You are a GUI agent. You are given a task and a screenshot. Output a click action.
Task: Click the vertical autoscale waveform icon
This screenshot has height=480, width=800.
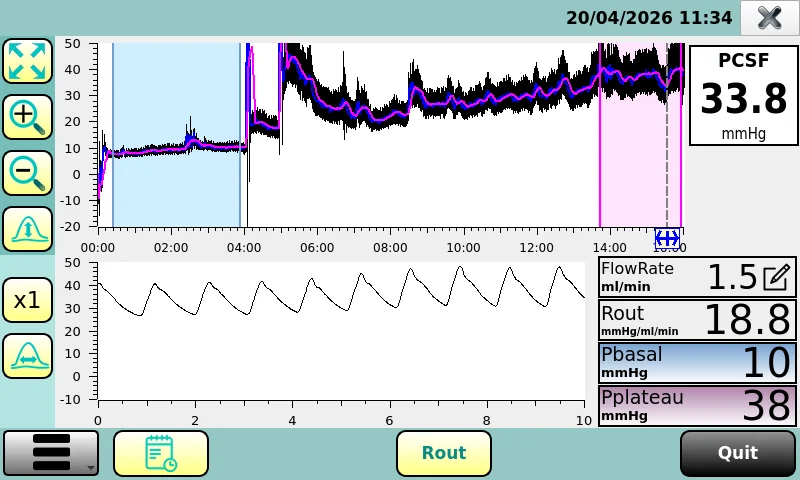click(x=28, y=230)
